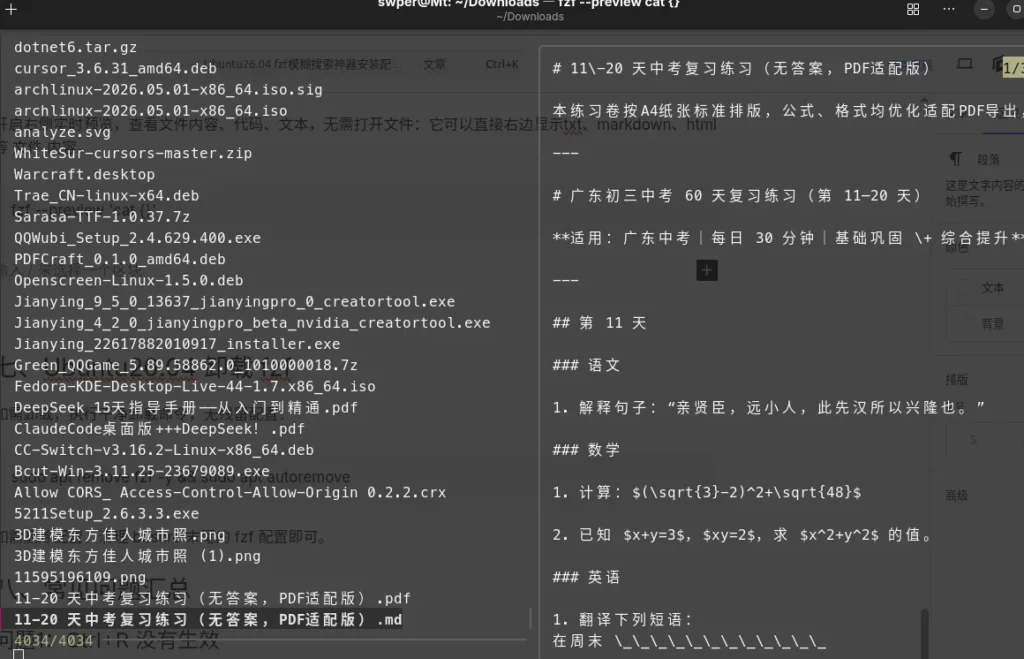Screen dimensions: 1024x659
Task: Select 11-20 天中考复习练习 .pdf entry
Action: (212, 598)
